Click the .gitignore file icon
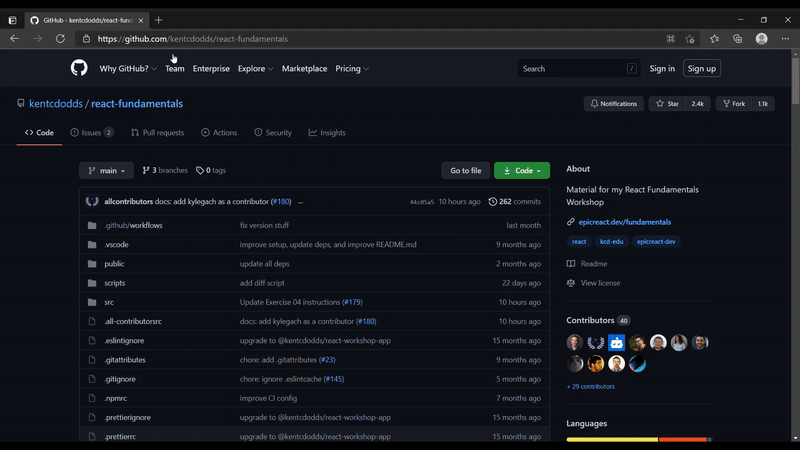 click(x=92, y=379)
